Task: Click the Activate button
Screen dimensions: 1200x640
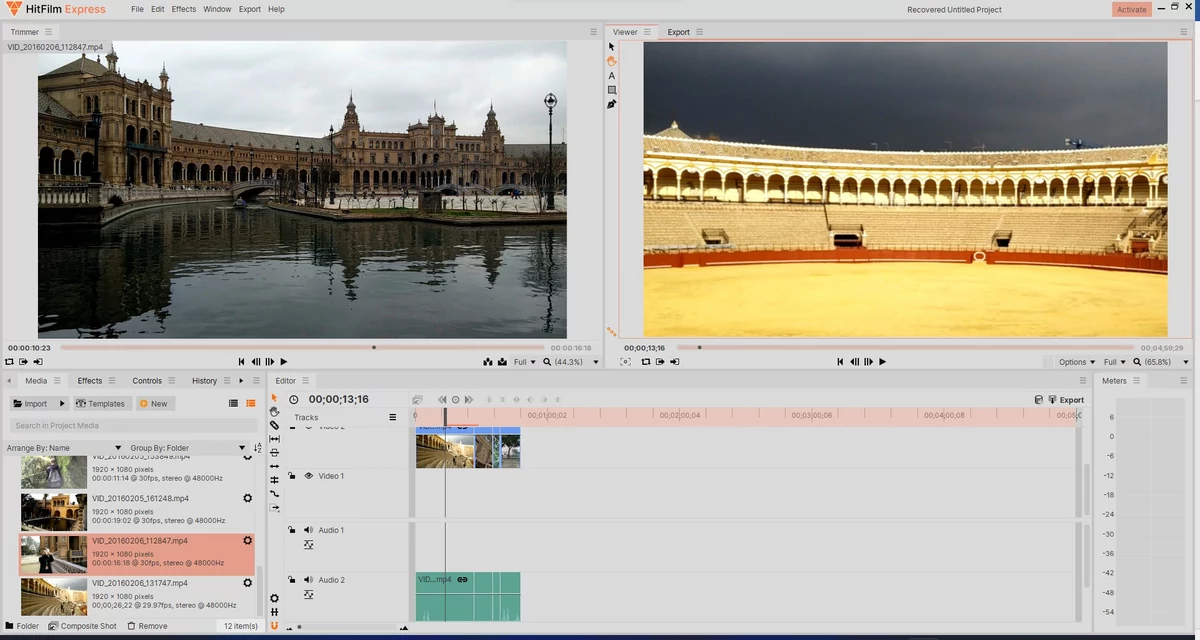Action: pos(1132,10)
